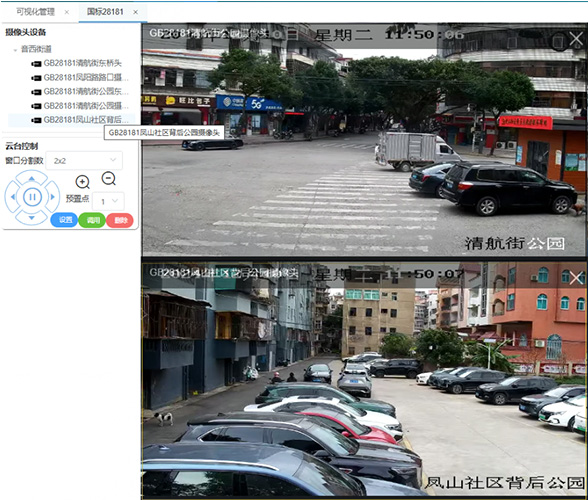Close the 国标28181 tab
This screenshot has height=500, width=588.
(136, 12)
